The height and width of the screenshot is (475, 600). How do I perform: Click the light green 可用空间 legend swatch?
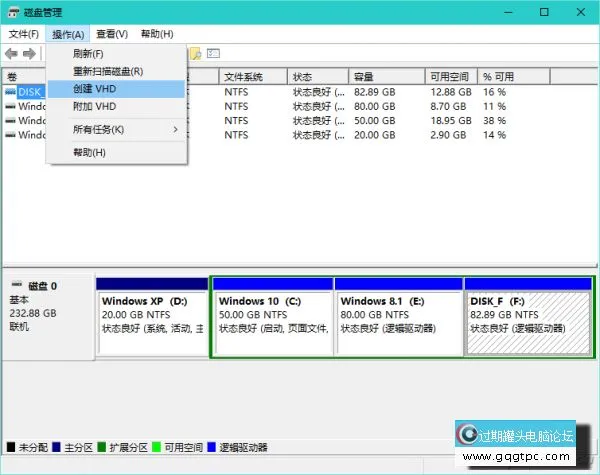(x=156, y=447)
